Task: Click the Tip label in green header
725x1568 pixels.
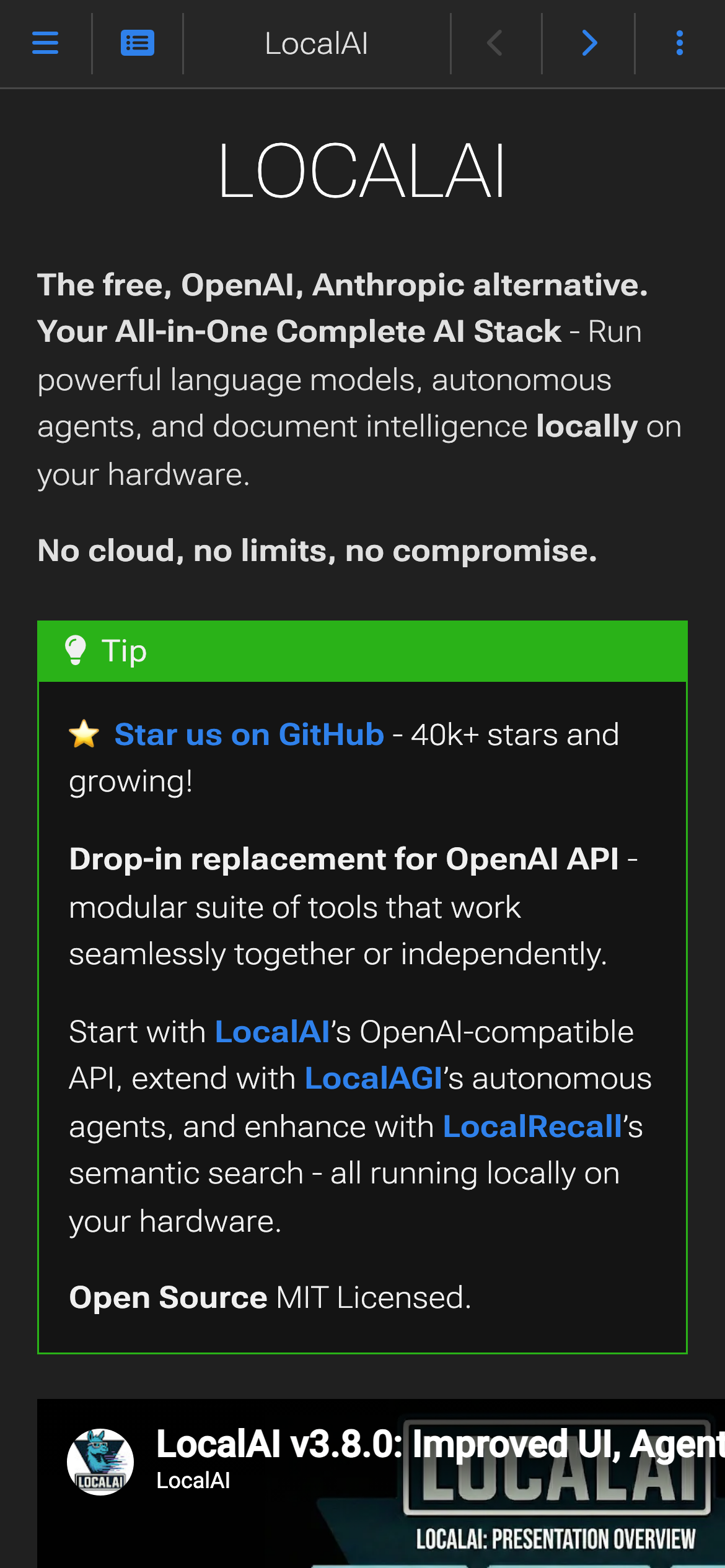Action: coord(124,651)
